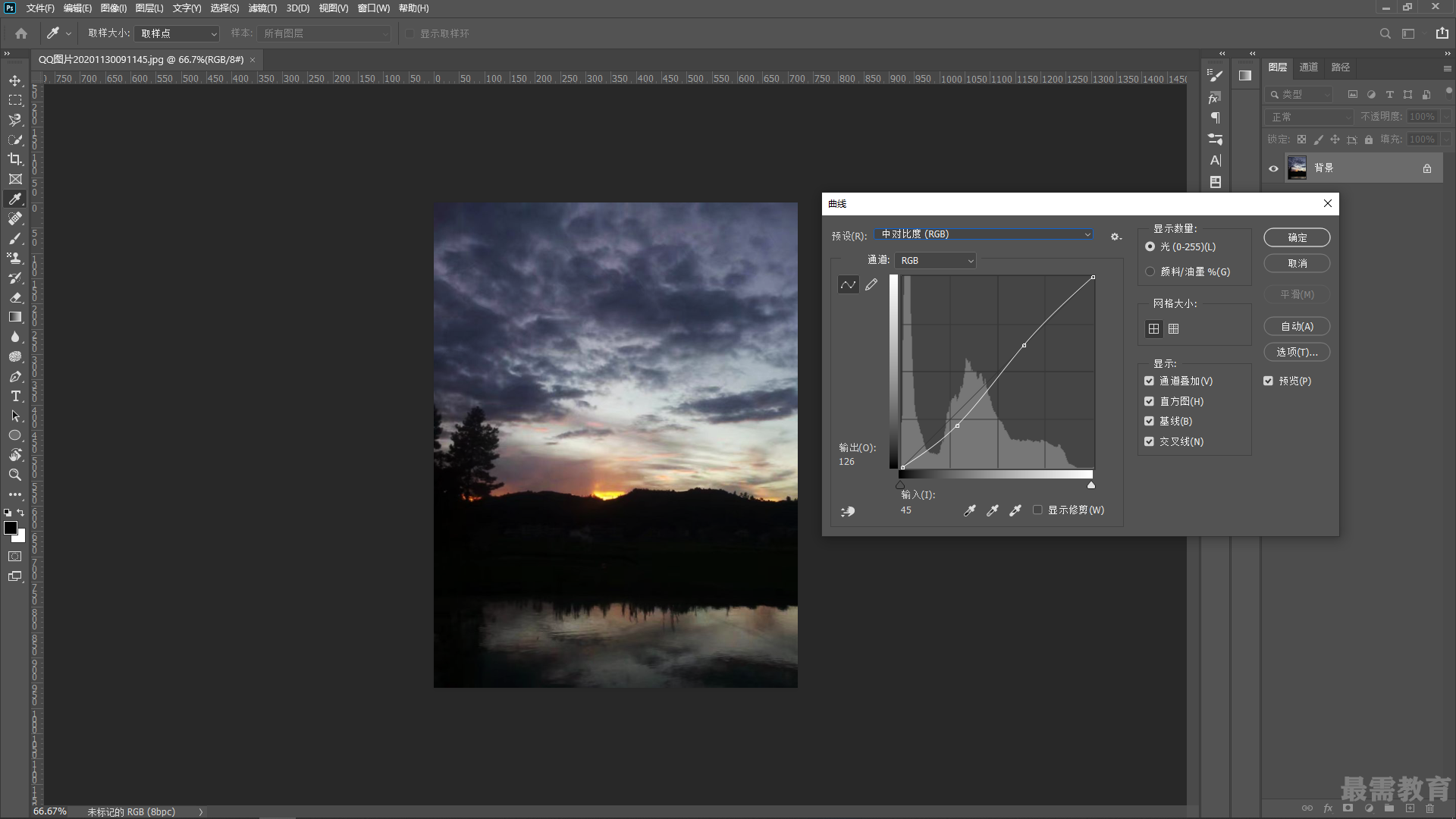
Task: Toggle Intersection Line checkbox
Action: pos(1149,441)
